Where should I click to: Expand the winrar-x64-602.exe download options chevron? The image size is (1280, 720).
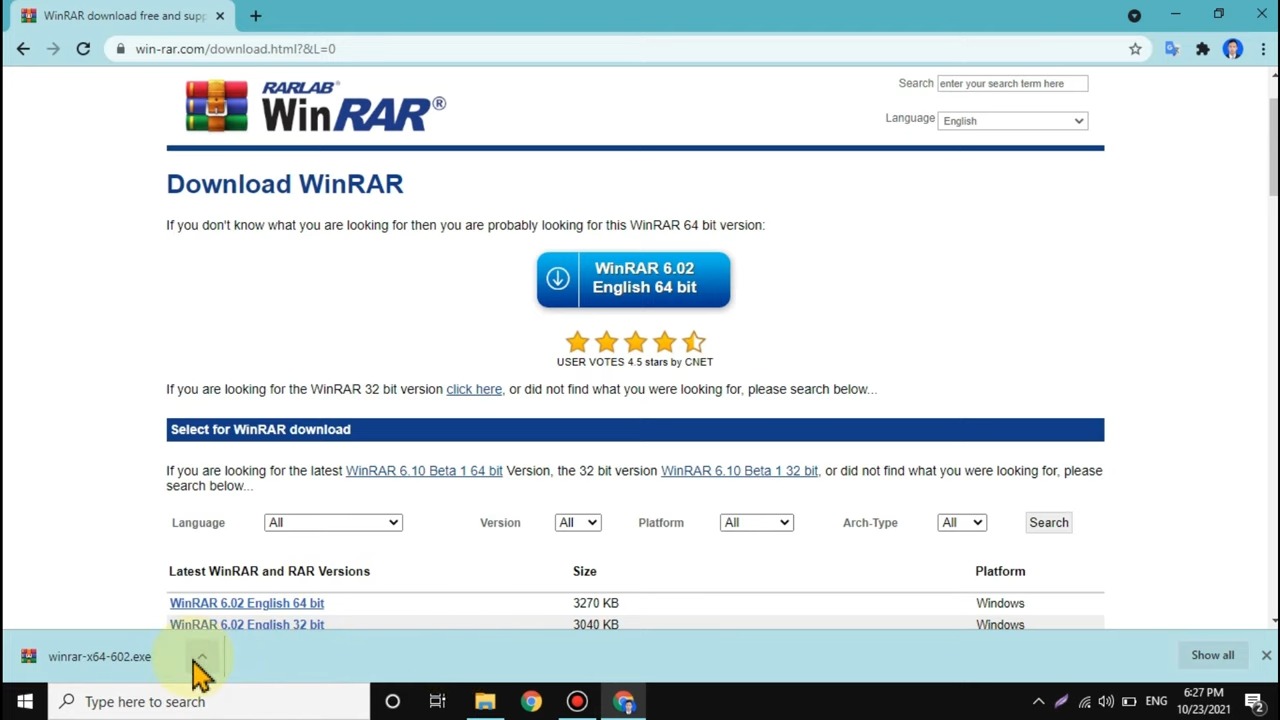[201, 656]
